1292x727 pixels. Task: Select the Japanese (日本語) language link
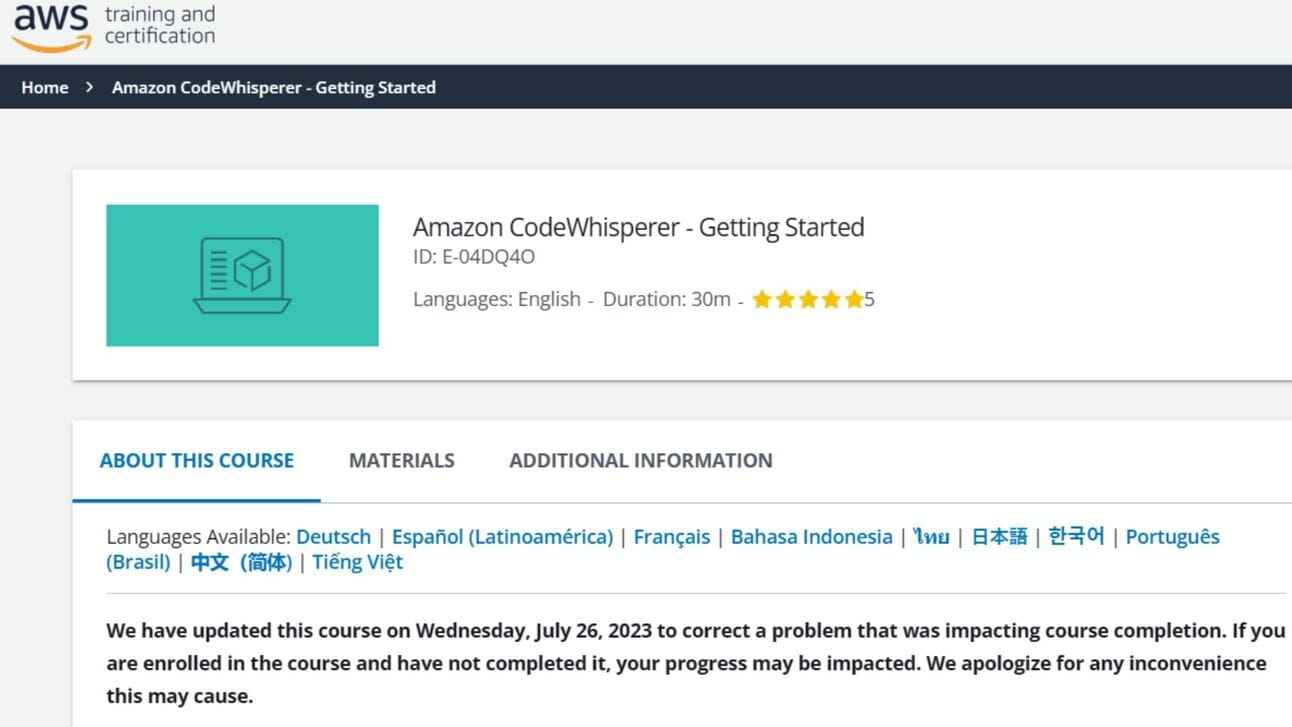[x=999, y=537]
